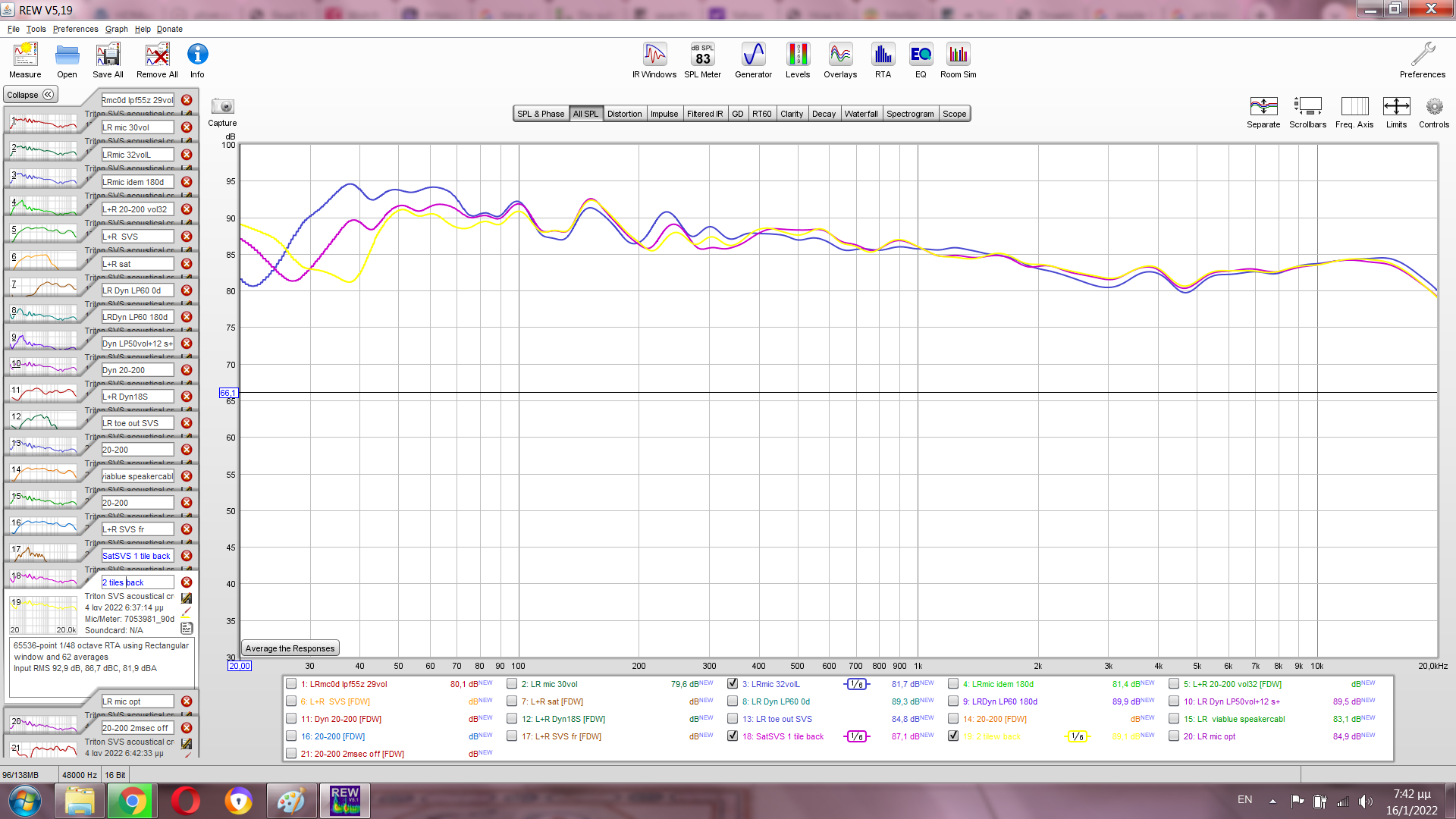Click the Separate traces icon
Image resolution: width=1456 pixels, height=819 pixels.
(x=1263, y=112)
